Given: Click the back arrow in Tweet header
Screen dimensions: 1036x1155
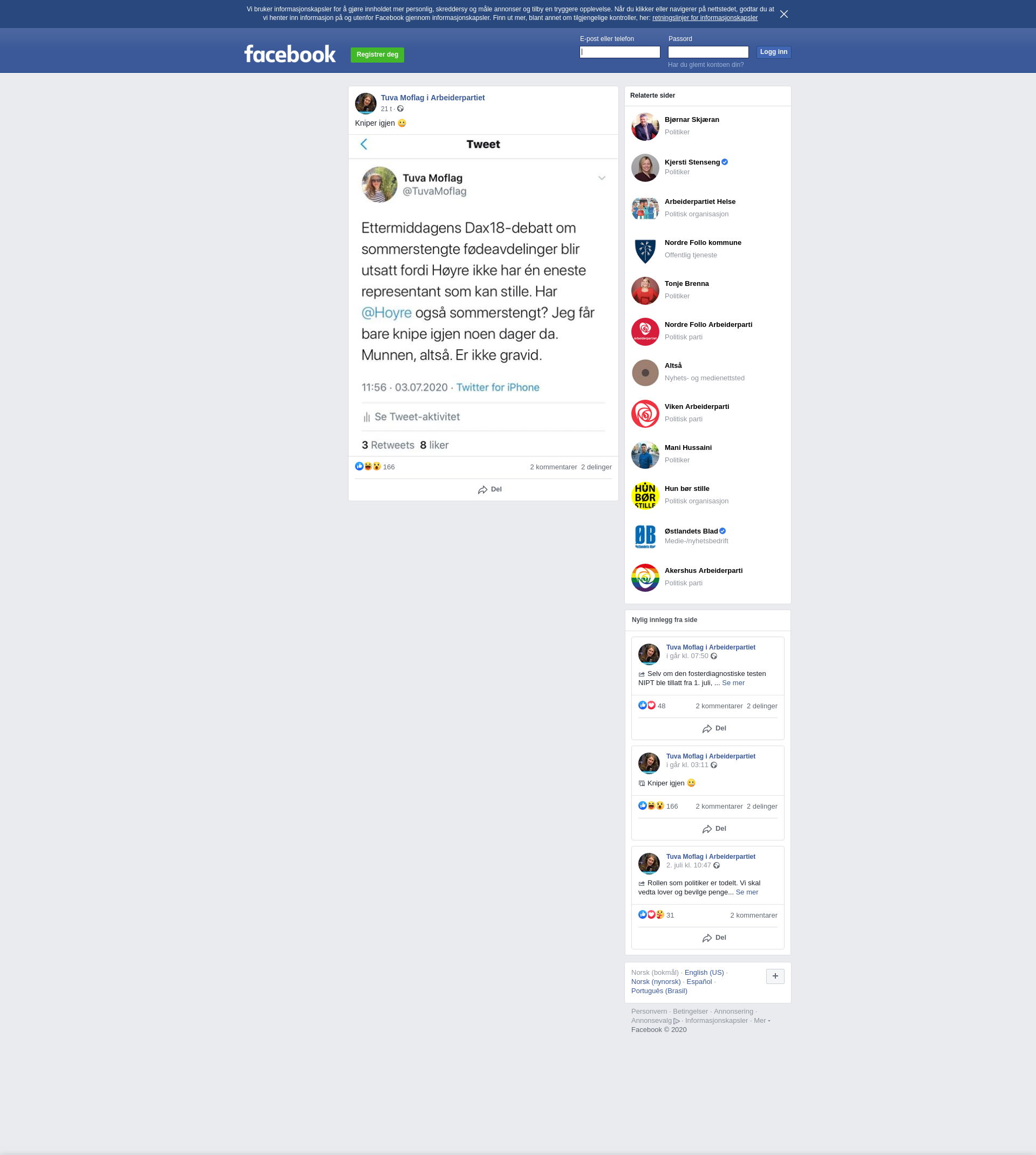Looking at the screenshot, I should (364, 145).
